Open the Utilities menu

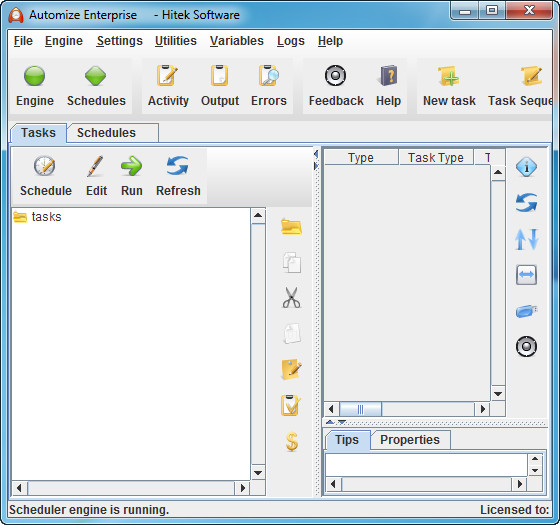[176, 41]
